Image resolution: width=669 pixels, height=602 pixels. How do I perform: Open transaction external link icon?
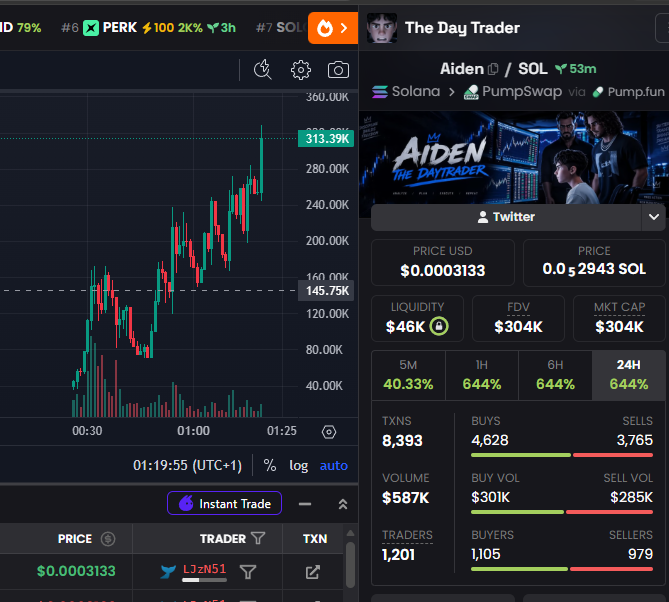(x=313, y=572)
